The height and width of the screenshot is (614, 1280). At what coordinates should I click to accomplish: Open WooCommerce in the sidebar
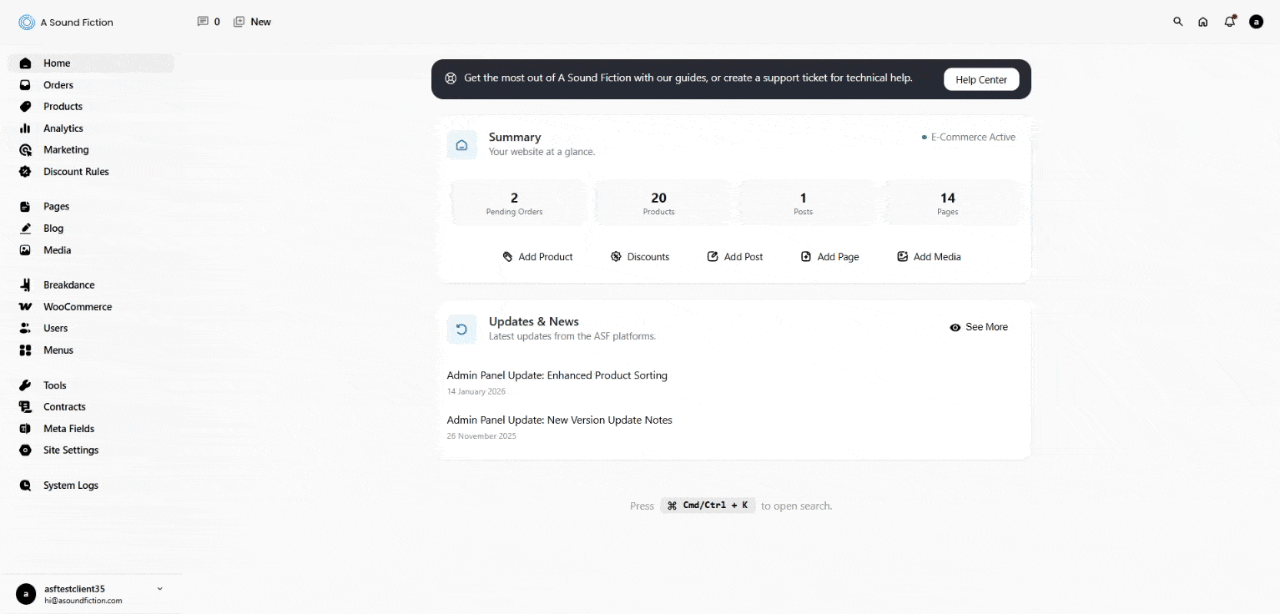click(77, 307)
